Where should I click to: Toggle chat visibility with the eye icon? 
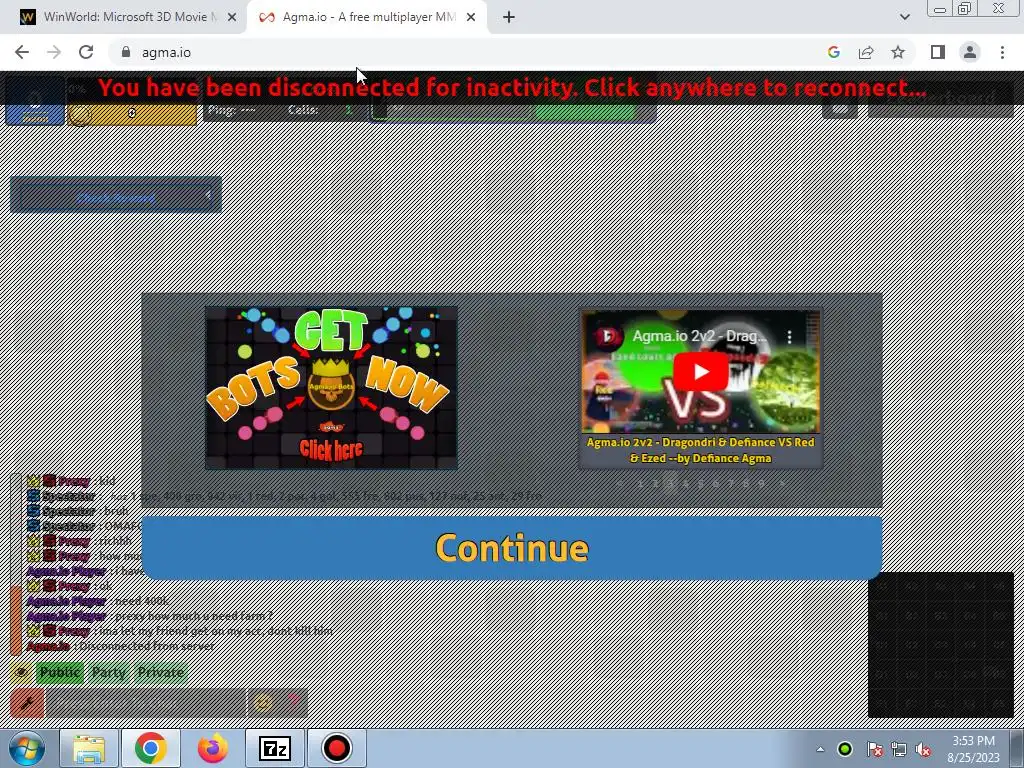coord(21,672)
